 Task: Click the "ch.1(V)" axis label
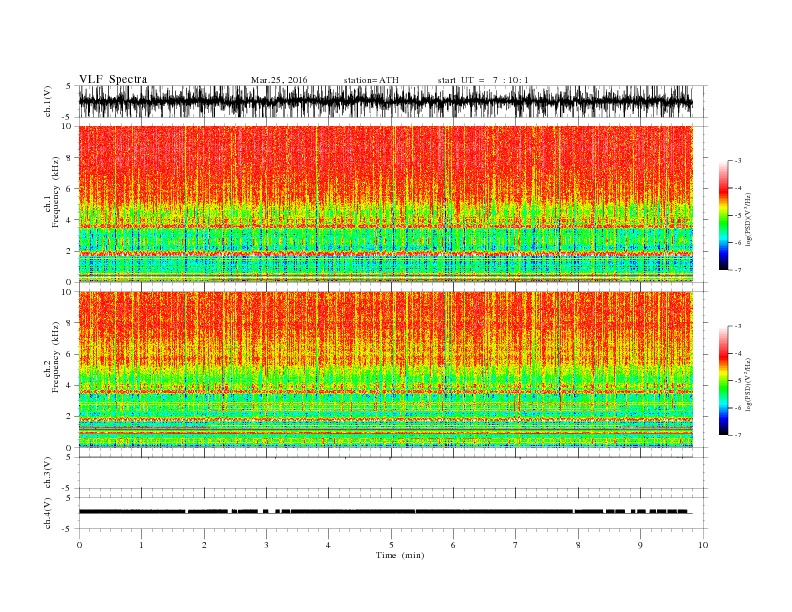[x=48, y=102]
